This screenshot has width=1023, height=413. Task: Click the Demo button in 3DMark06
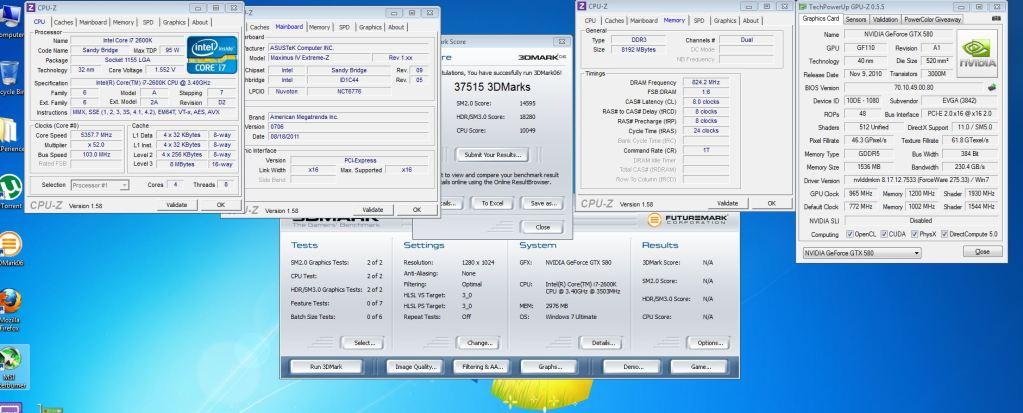[632, 367]
